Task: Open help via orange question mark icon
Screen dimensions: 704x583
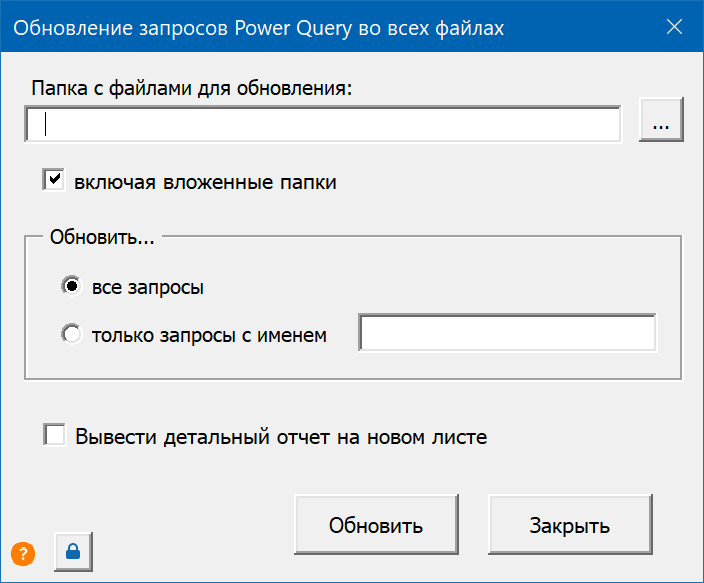Action: click(23, 554)
